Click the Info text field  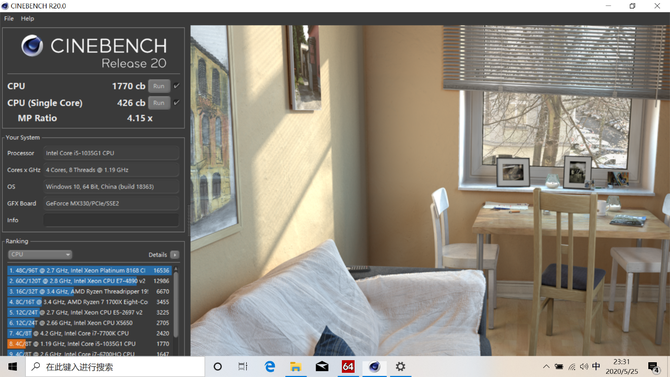pyautogui.click(x=111, y=220)
